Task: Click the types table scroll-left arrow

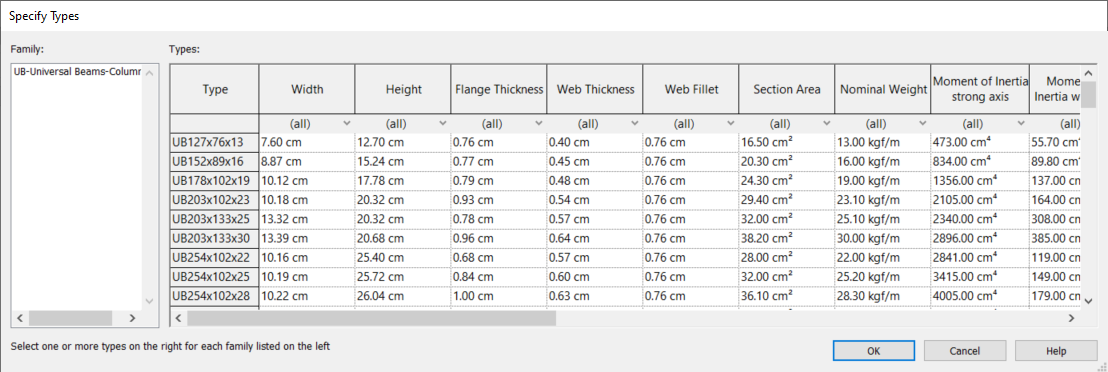Action: pyautogui.click(x=178, y=319)
